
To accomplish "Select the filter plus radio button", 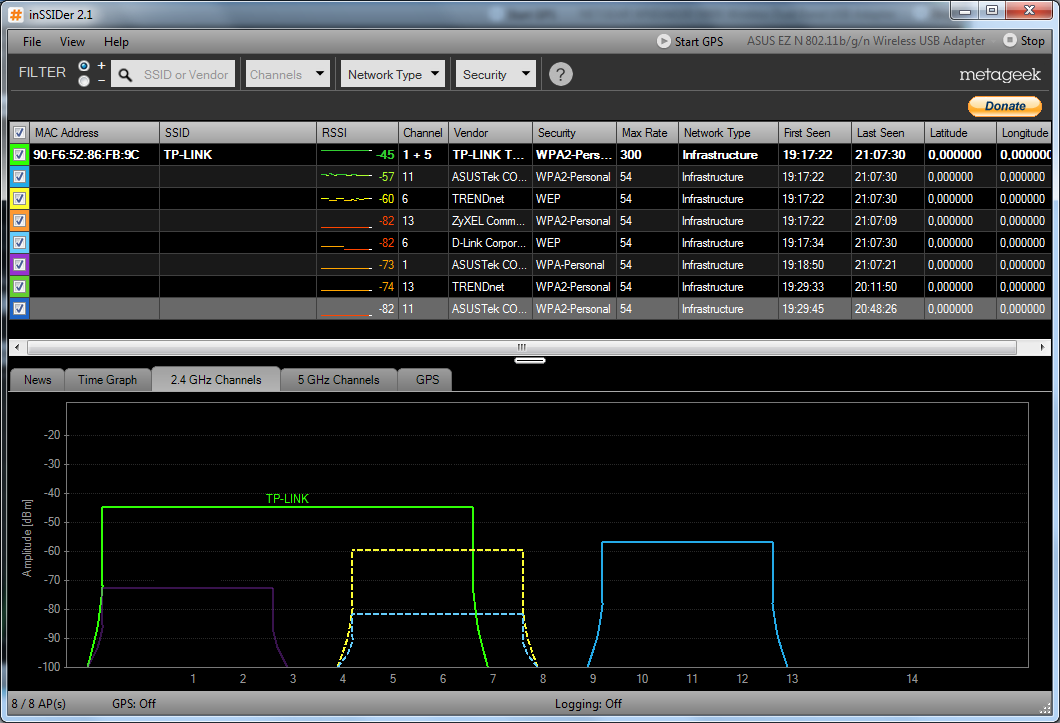I will 84,67.
